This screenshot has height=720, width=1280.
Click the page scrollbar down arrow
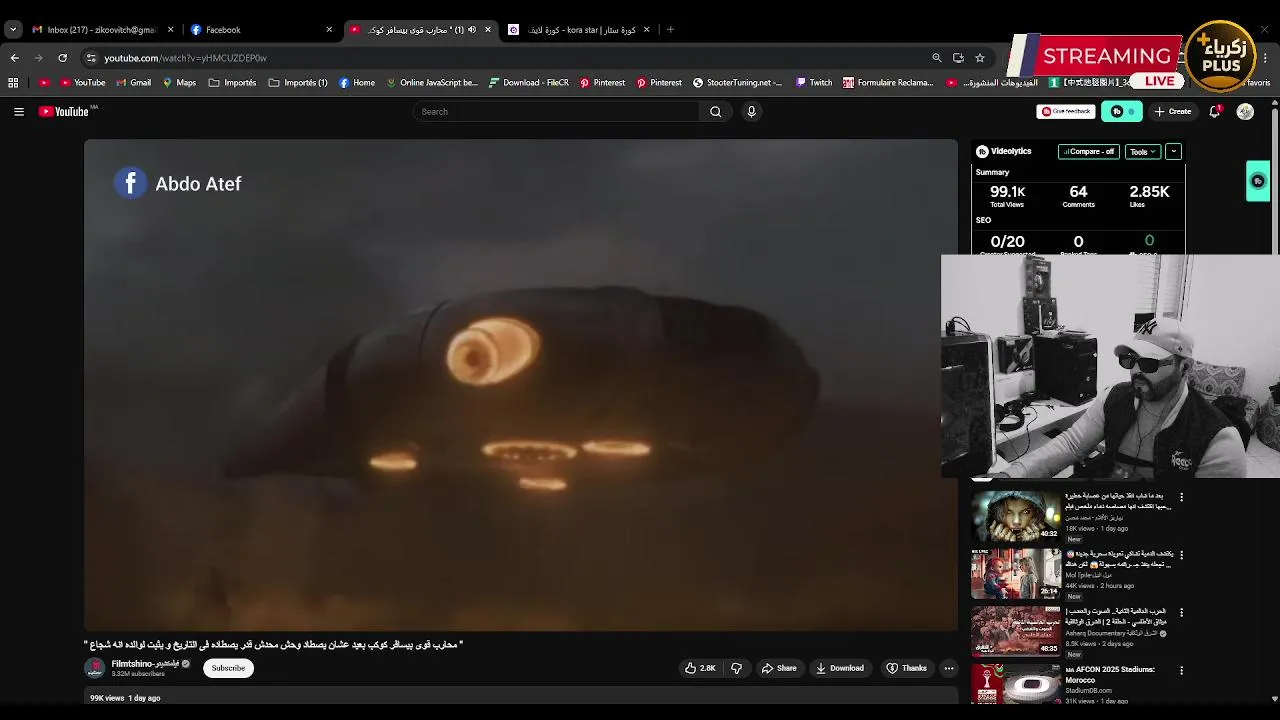pos(1274,698)
